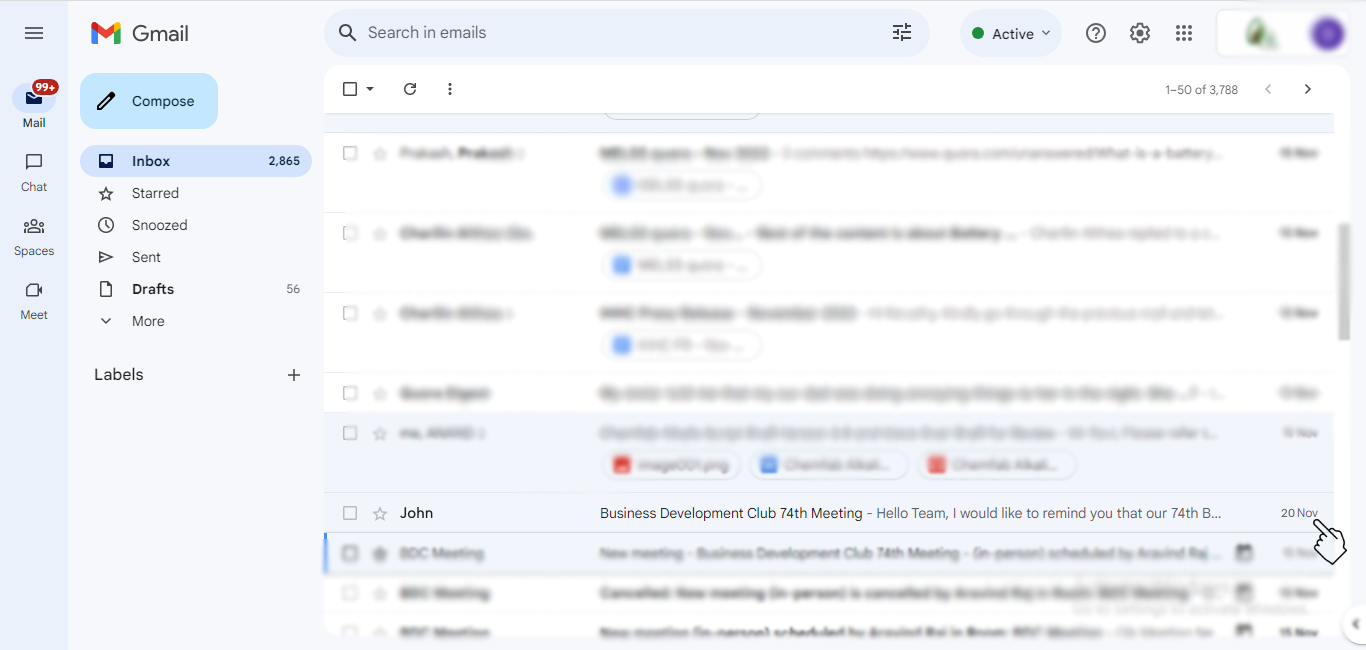1366x650 pixels.
Task: Open the Business Development Club 74th Meeting email
Action: point(730,513)
